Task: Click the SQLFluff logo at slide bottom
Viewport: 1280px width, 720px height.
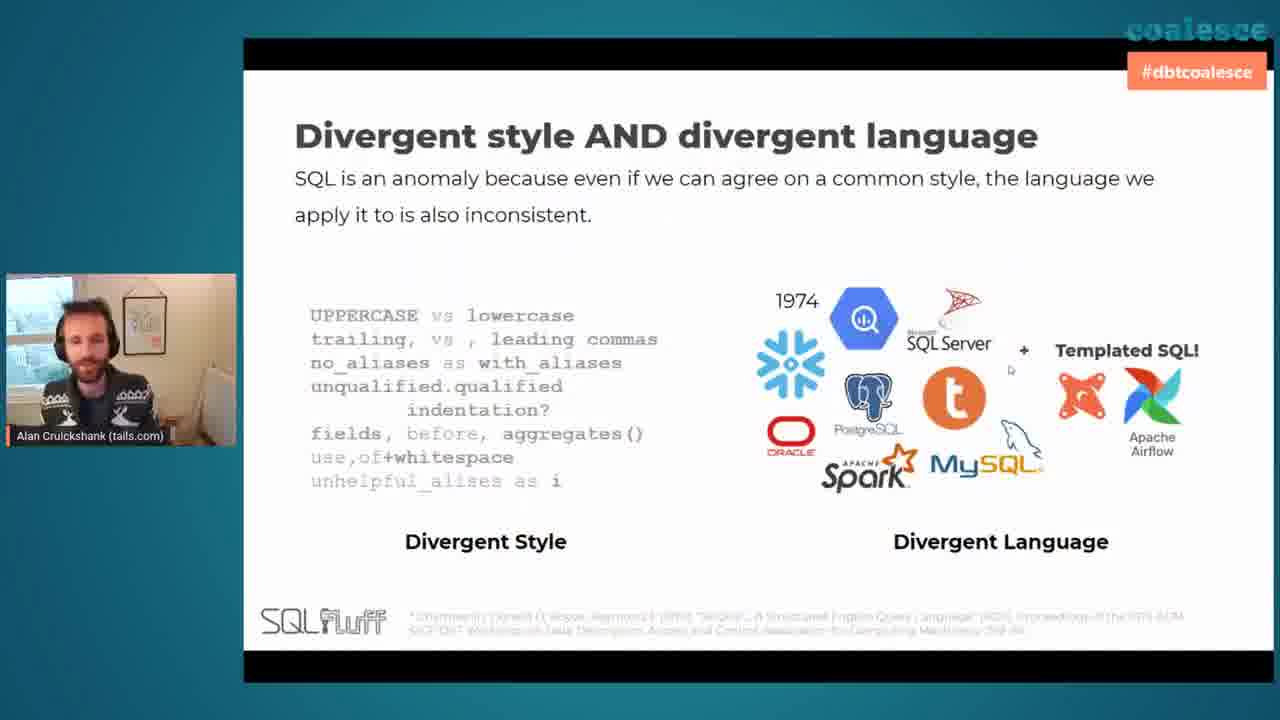Action: click(324, 620)
